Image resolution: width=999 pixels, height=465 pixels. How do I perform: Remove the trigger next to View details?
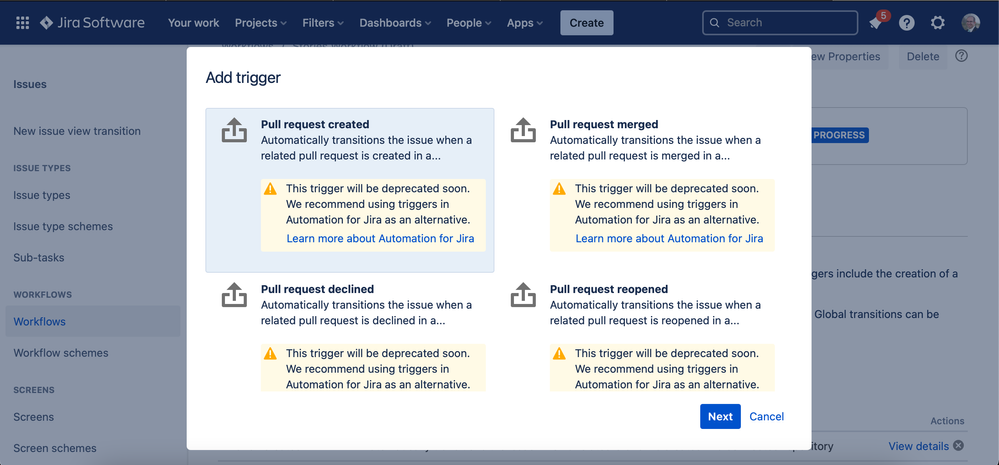coord(958,446)
